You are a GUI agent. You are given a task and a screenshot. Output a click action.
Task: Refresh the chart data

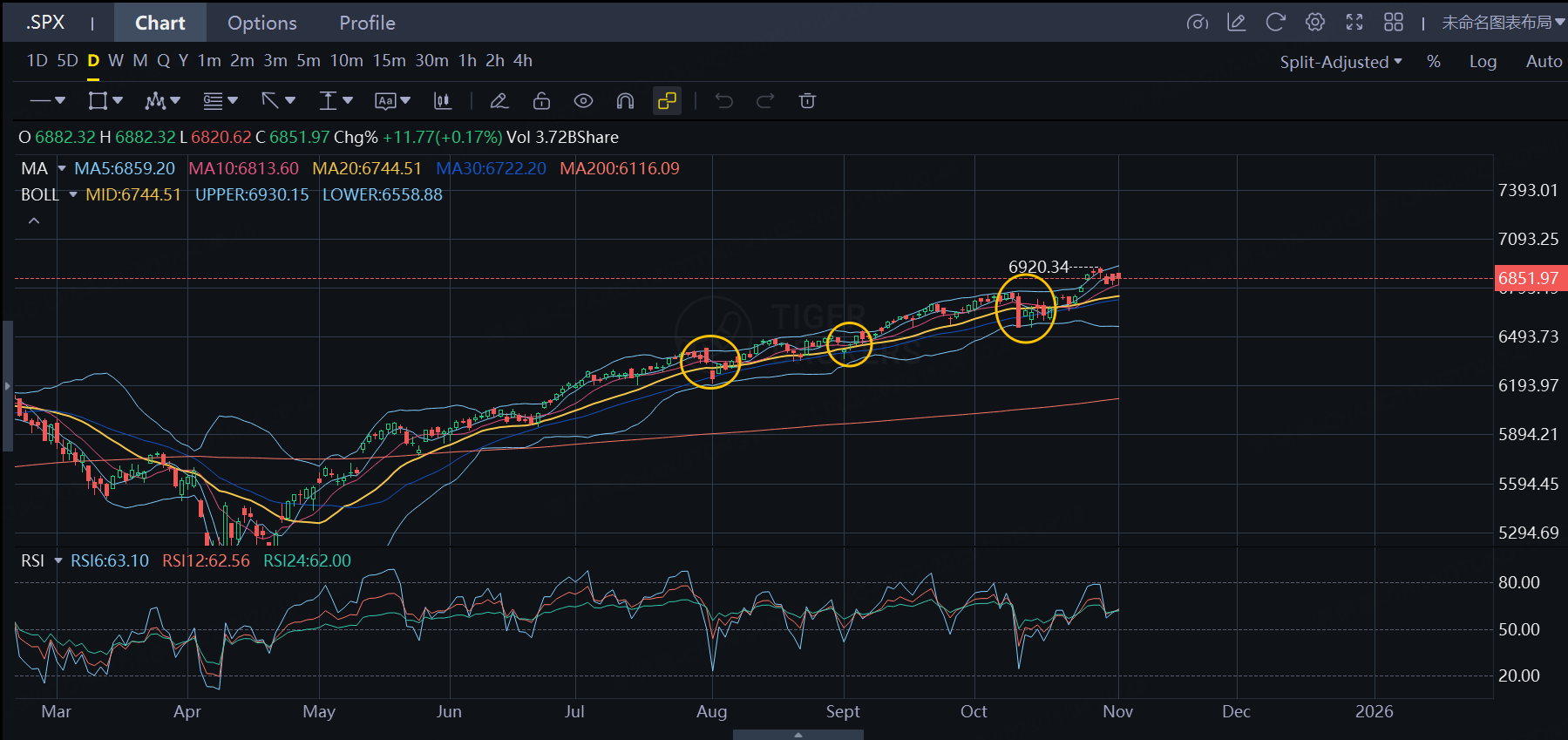[1275, 23]
